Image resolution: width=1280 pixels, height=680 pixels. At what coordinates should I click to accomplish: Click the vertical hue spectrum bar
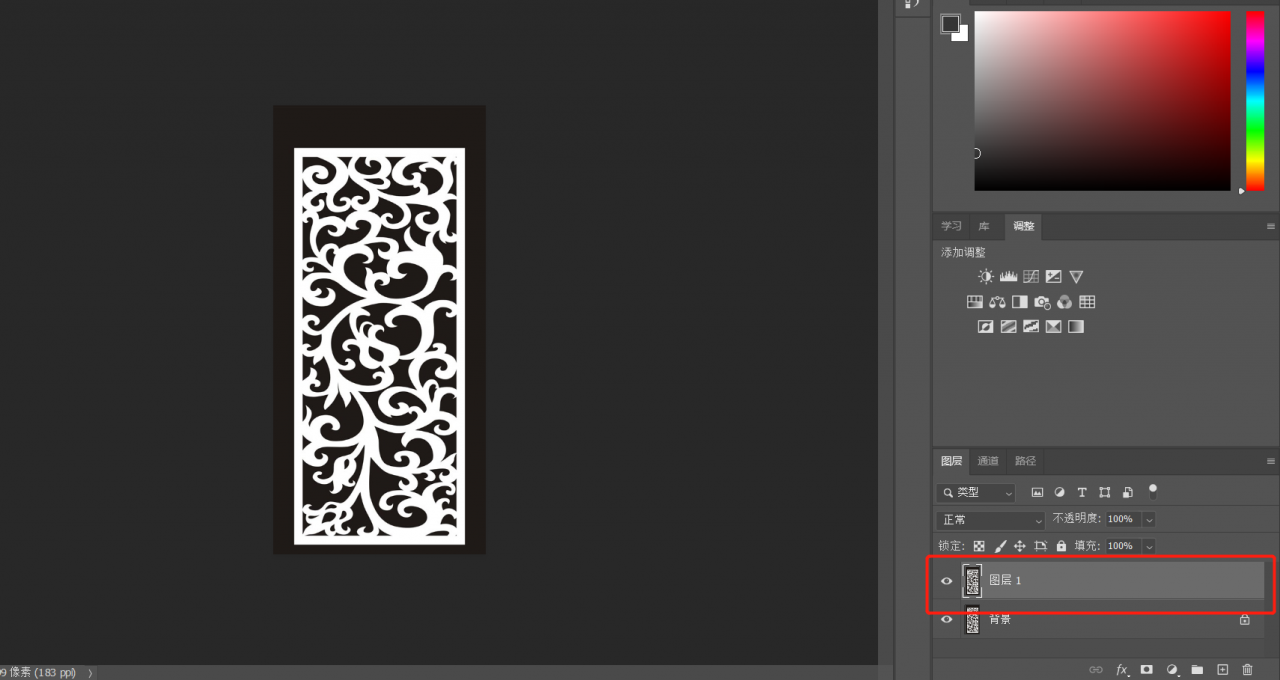(x=1254, y=100)
